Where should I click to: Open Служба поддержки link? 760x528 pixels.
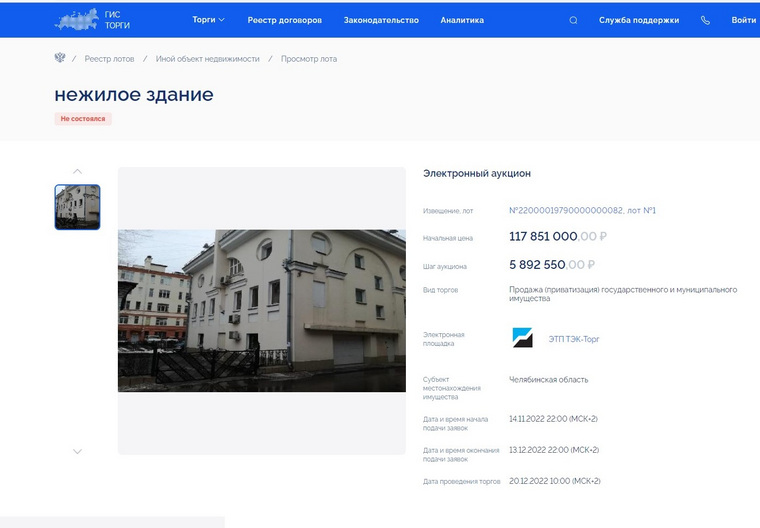pyautogui.click(x=639, y=20)
